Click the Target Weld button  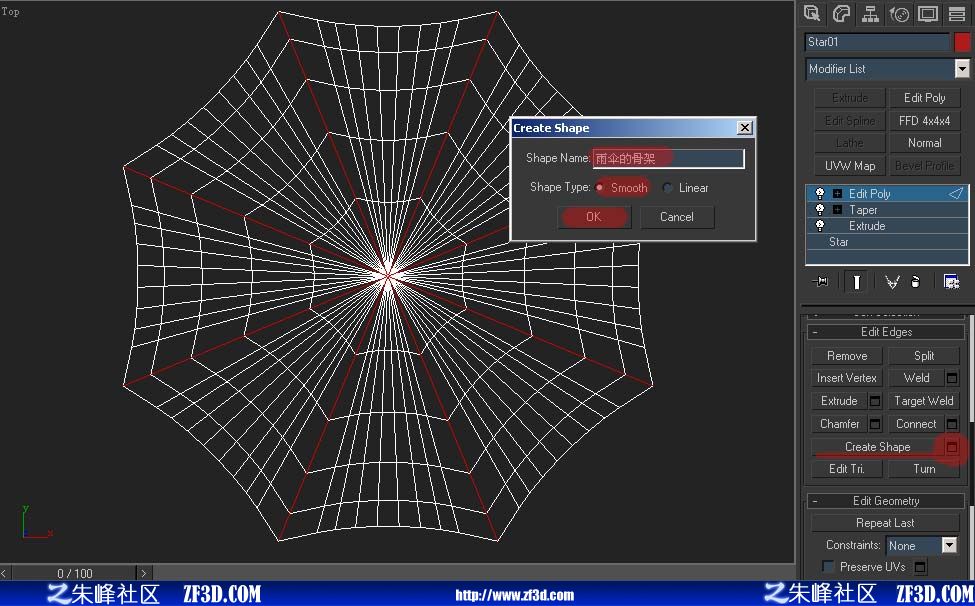click(924, 401)
